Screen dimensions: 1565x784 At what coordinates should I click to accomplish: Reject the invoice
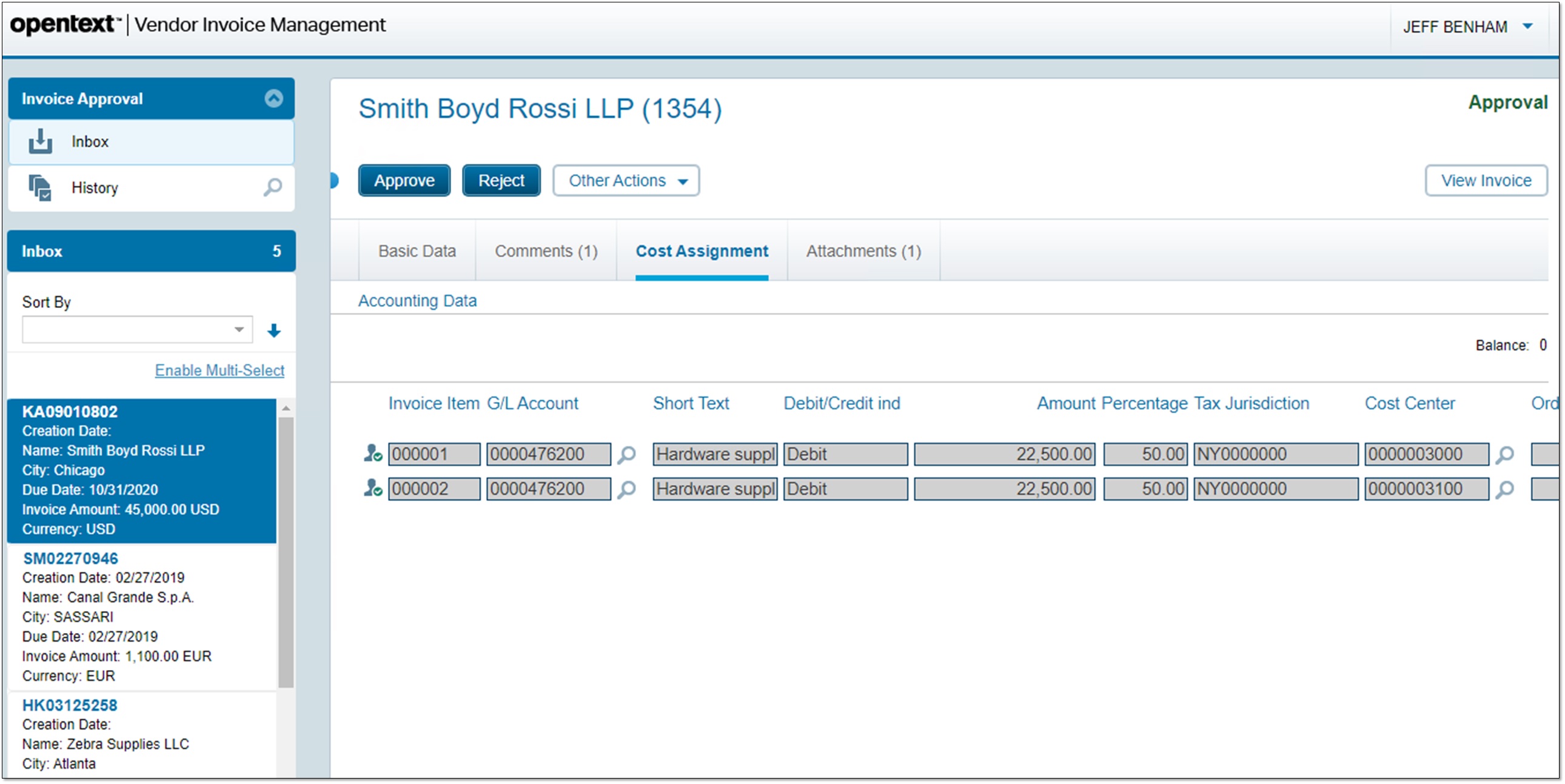pyautogui.click(x=501, y=181)
